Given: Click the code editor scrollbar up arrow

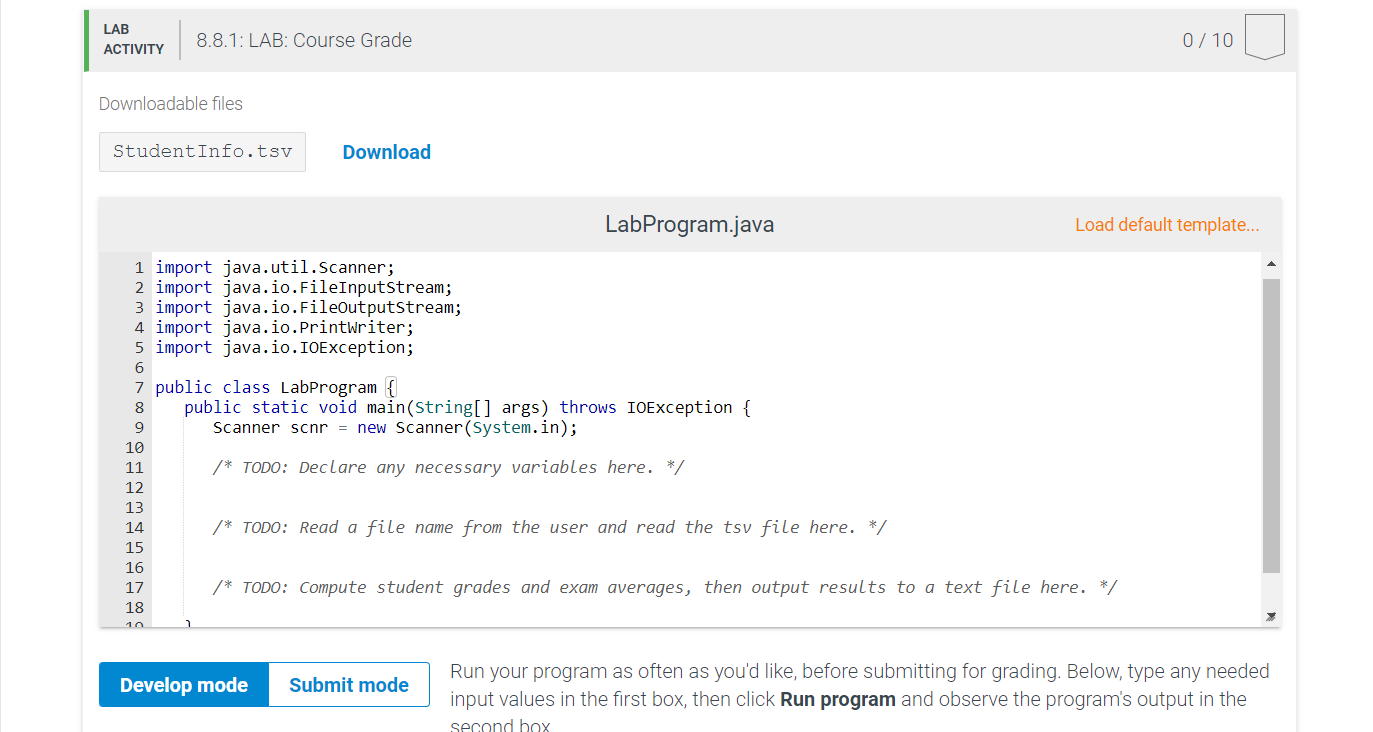Looking at the screenshot, I should [x=1271, y=263].
